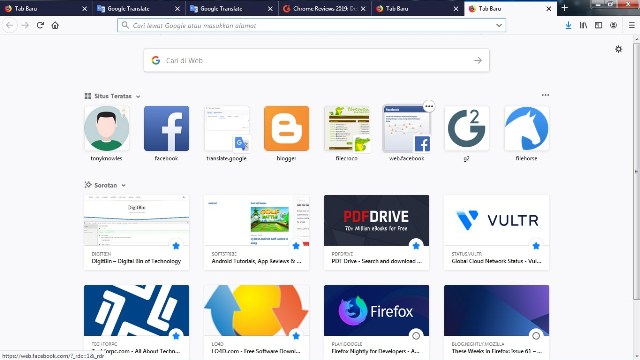Viewport: 640px width, 360px height.
Task: Open the hamburger application menu
Action: [631, 25]
